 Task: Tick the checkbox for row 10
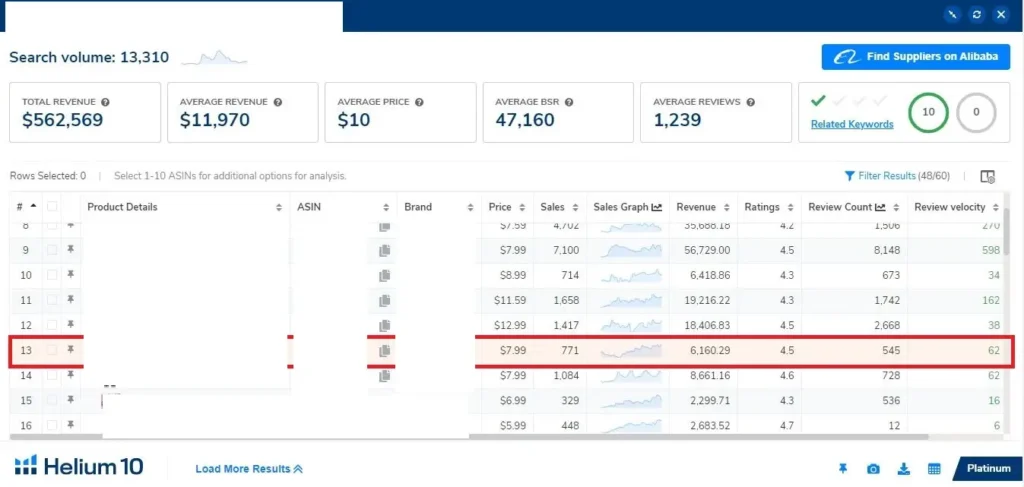[51, 275]
